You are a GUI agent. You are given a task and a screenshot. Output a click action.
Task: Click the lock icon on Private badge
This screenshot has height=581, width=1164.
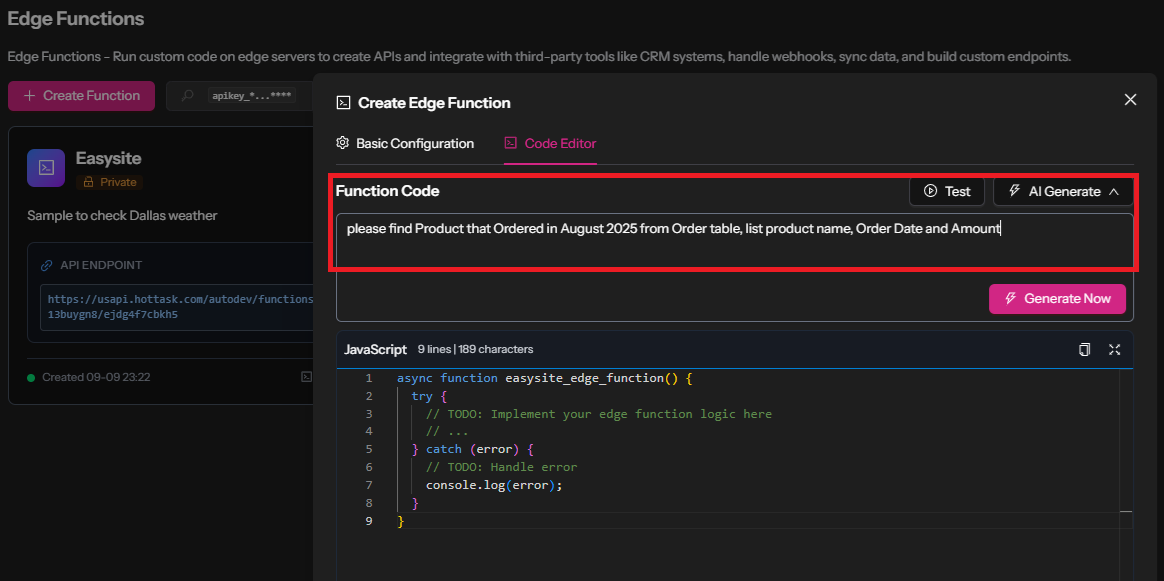(89, 183)
